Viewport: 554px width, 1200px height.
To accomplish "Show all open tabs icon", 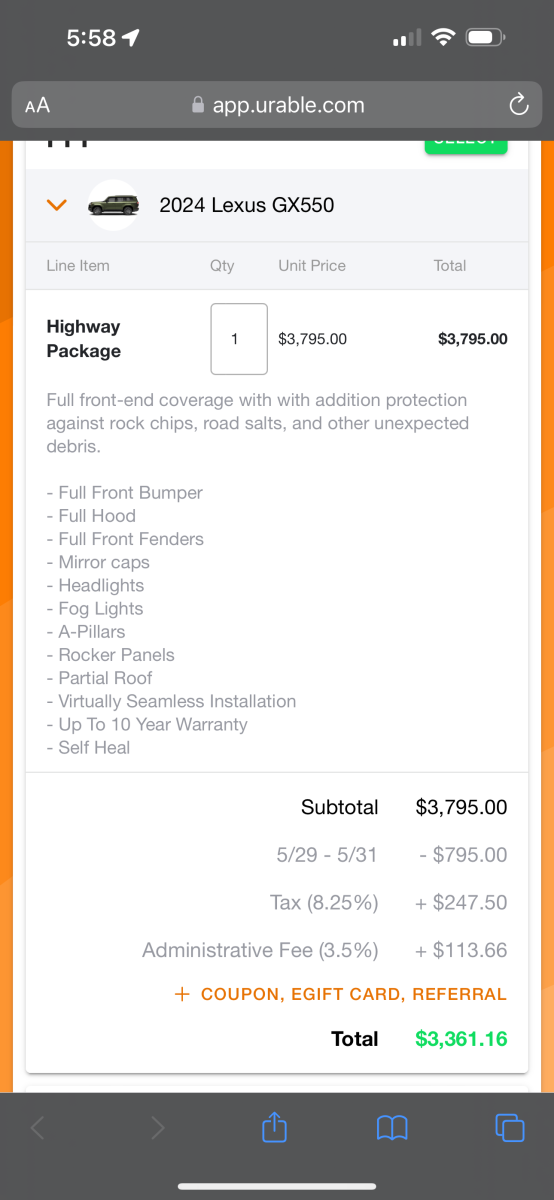I will [510, 1128].
